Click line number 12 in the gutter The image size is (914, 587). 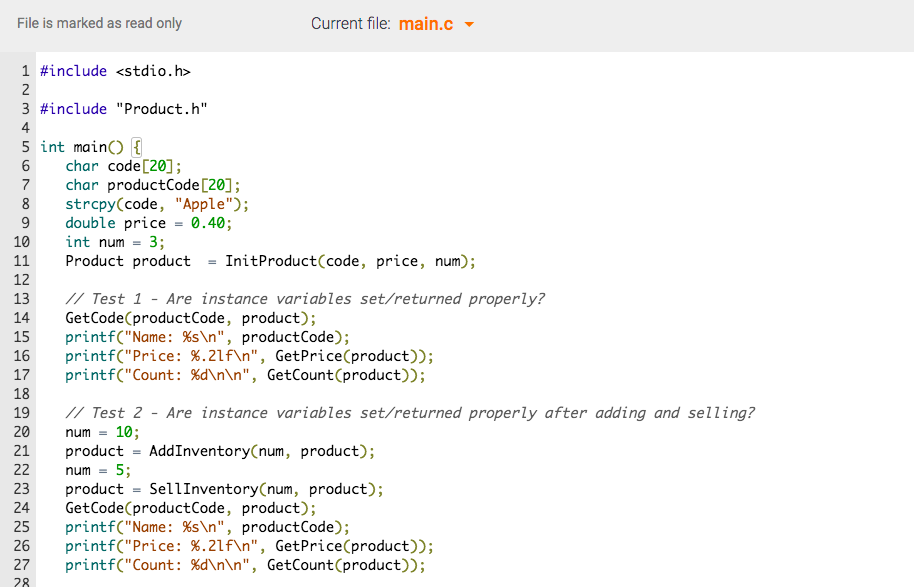click(x=22, y=280)
